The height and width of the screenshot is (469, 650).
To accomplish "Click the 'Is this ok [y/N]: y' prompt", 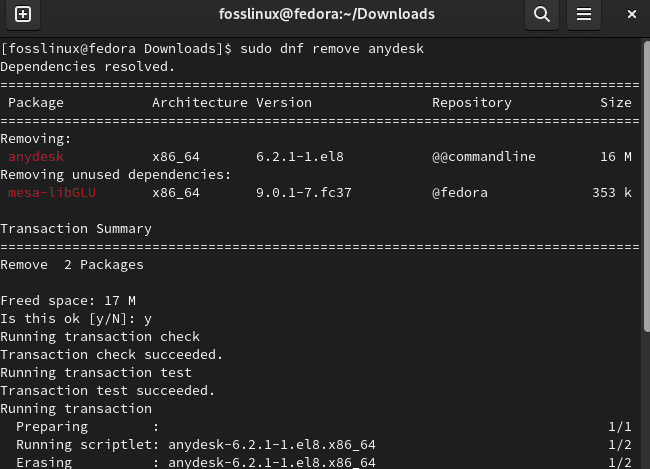I will coord(76,319).
